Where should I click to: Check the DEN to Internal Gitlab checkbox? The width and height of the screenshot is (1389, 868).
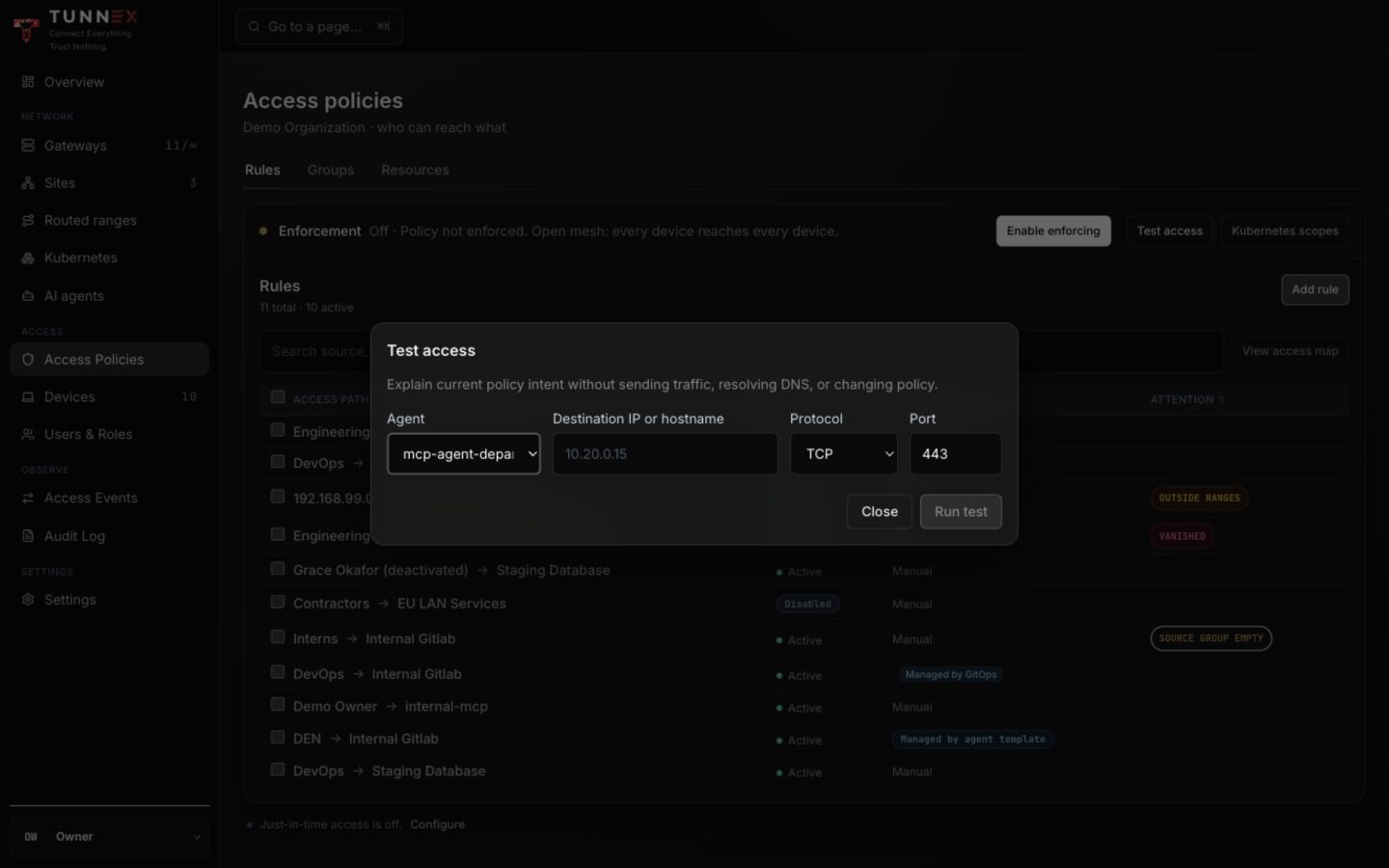coord(278,738)
